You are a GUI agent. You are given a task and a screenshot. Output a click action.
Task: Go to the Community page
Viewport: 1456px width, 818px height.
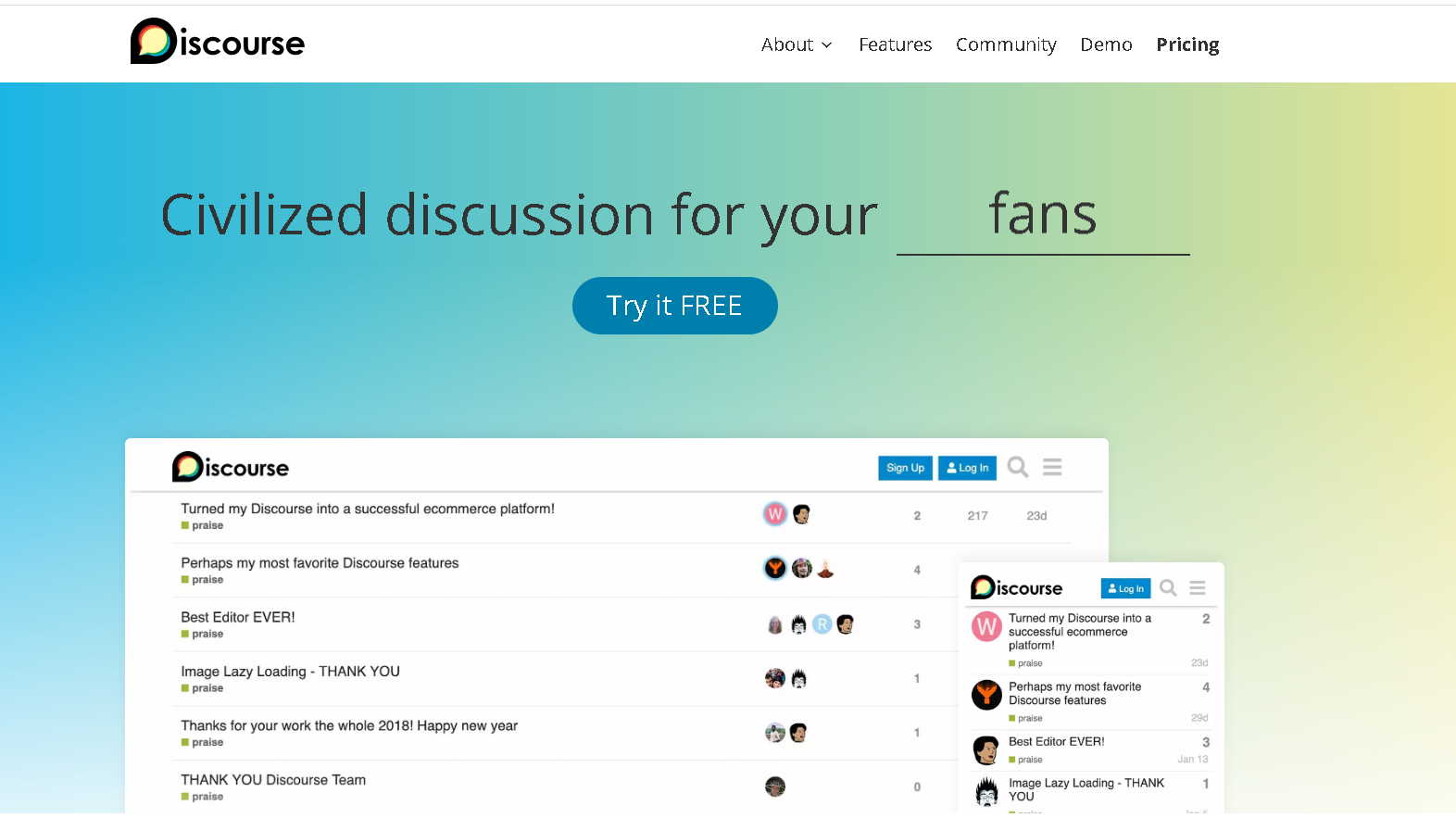point(1006,44)
